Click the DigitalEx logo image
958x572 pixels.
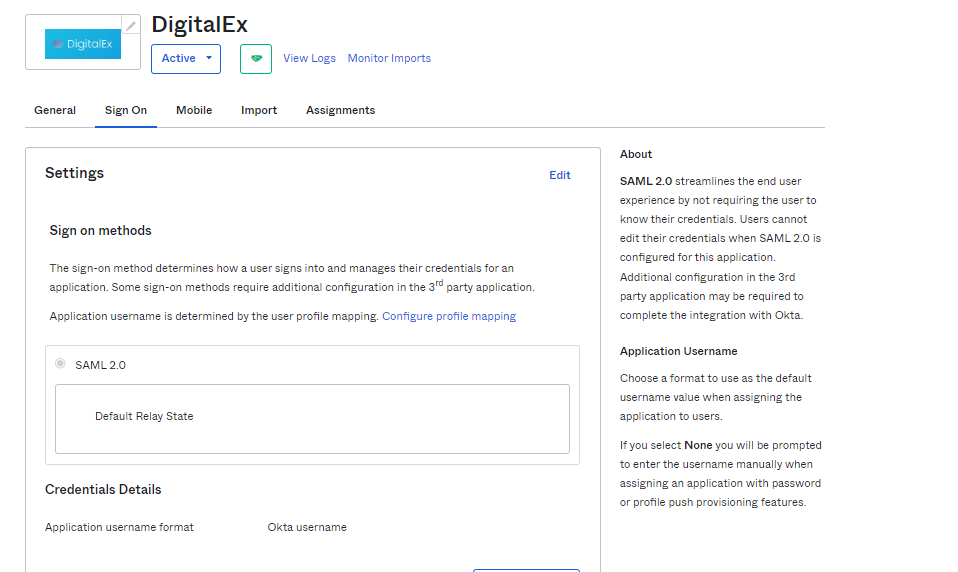(x=83, y=44)
